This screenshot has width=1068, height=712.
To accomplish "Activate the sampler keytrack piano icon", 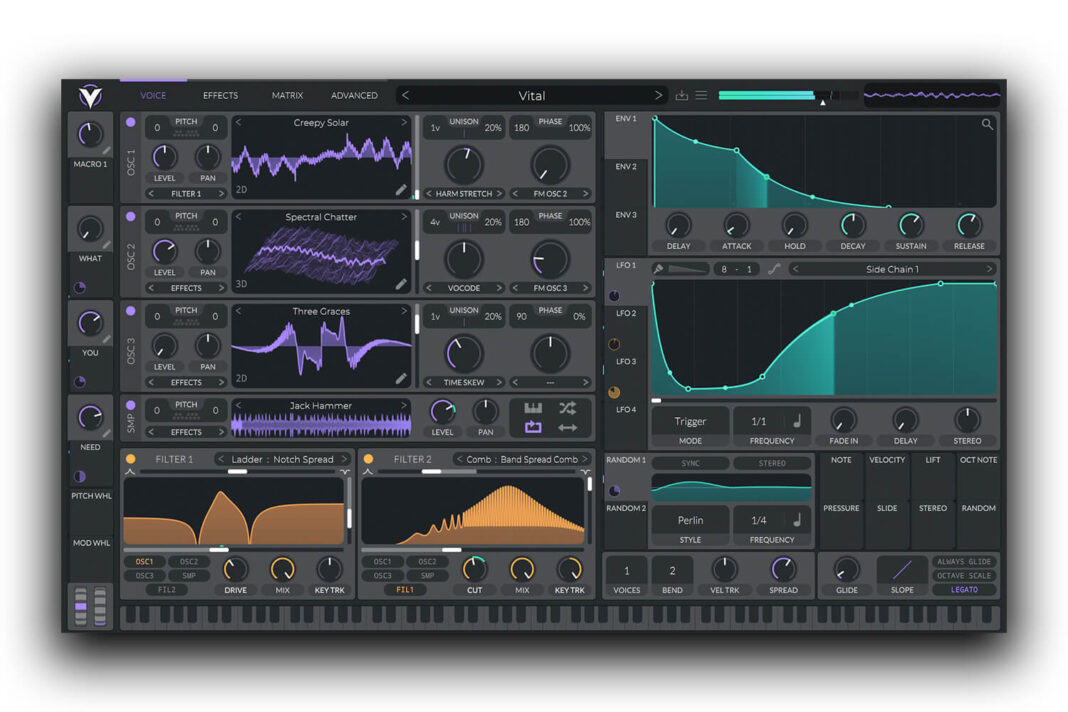I will click(531, 407).
